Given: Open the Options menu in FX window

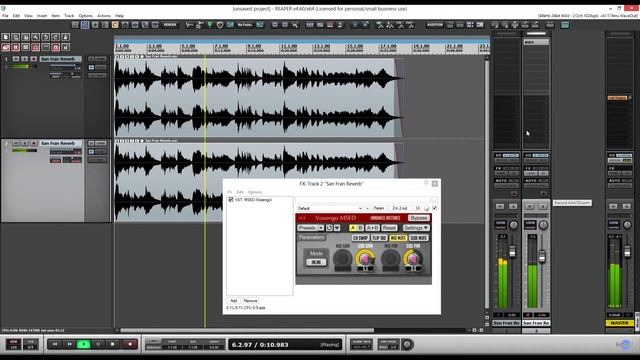Looking at the screenshot, I should (255, 192).
